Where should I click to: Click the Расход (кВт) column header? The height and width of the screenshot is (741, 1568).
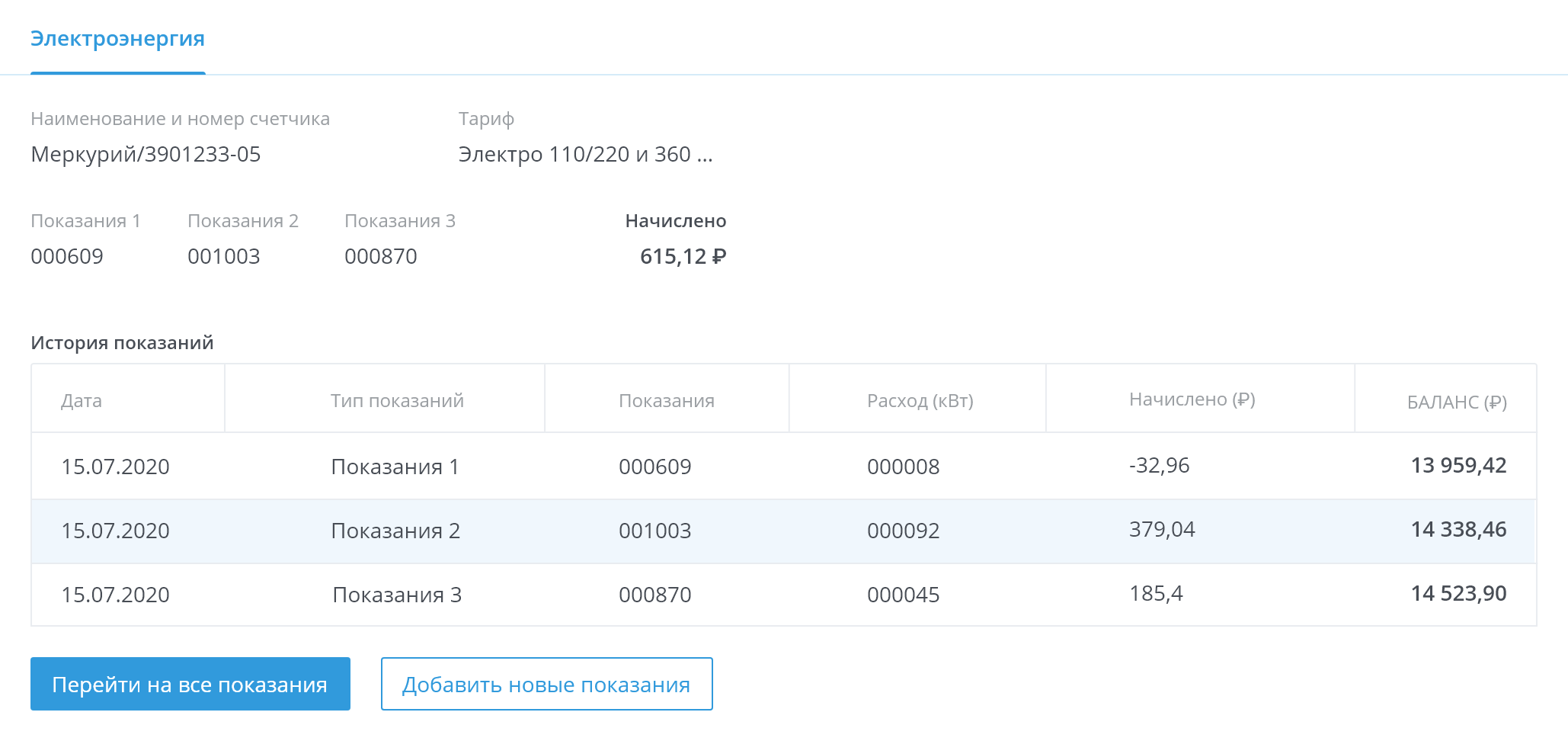click(x=920, y=401)
